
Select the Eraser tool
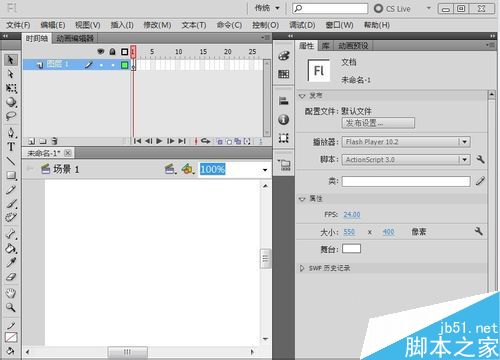click(x=11, y=277)
